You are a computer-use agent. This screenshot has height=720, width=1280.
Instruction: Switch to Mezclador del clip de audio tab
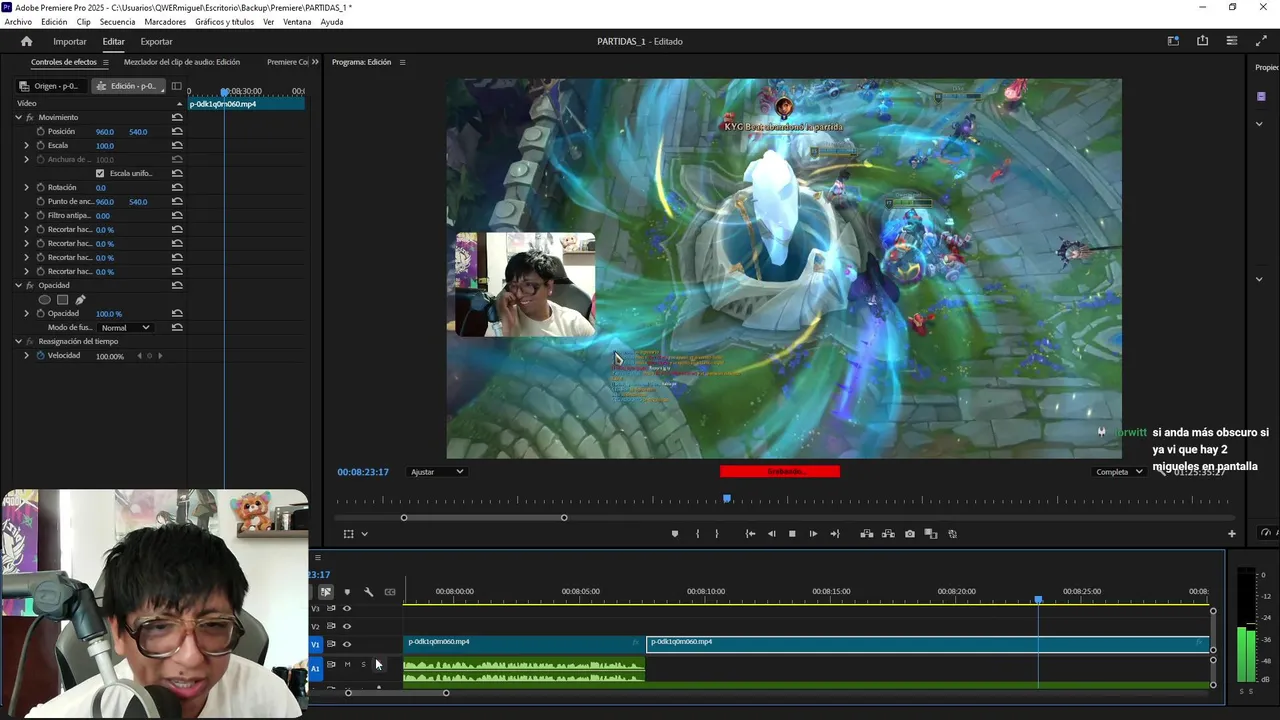pyautogui.click(x=182, y=62)
